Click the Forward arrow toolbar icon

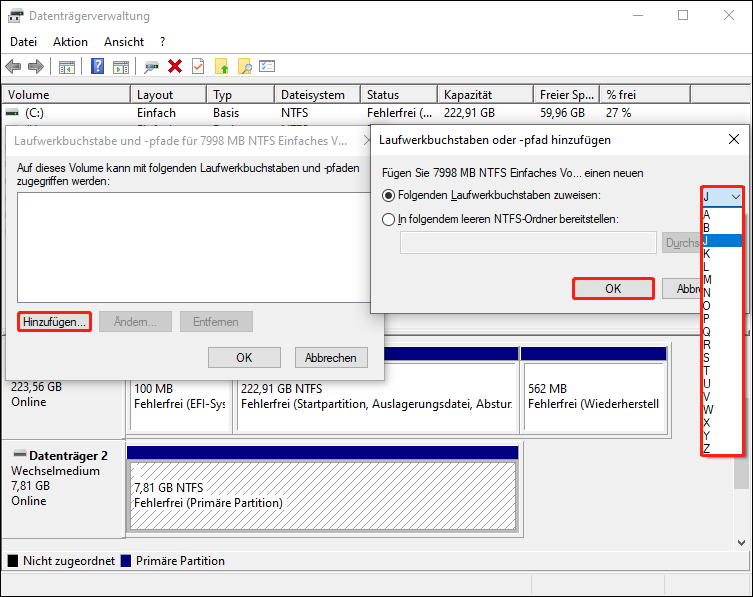click(36, 66)
